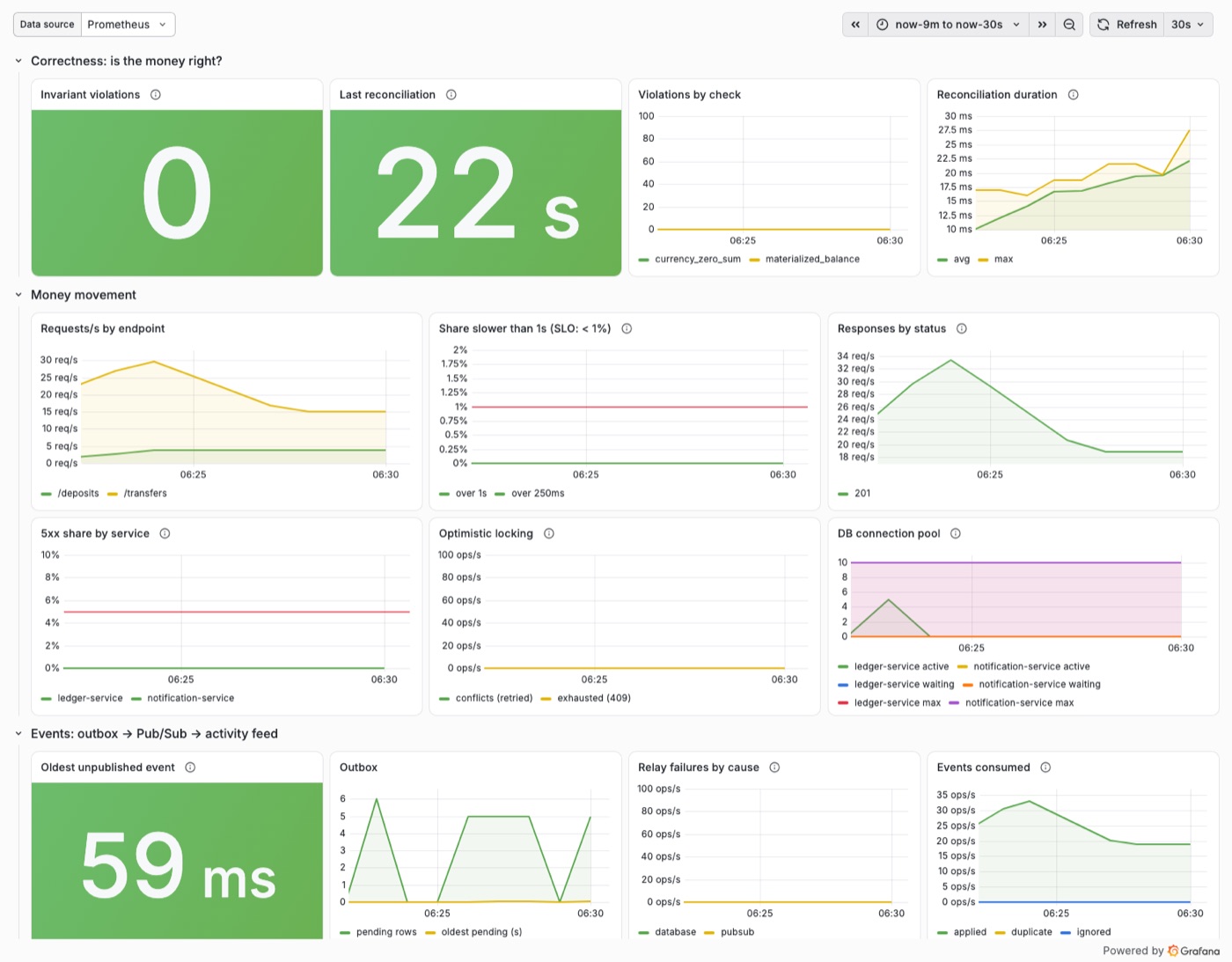
Task: Click info icon next to Share slower than 1s
Action: 627,329
